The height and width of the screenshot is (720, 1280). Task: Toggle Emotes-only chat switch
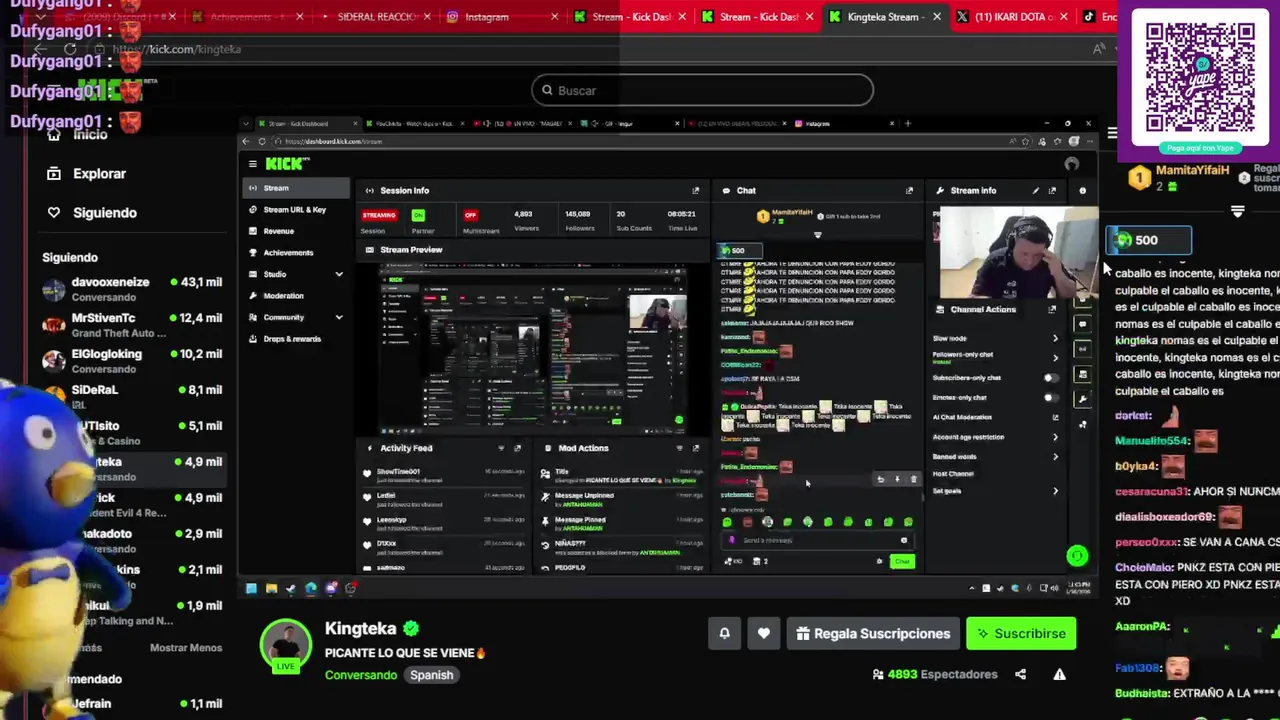[1051, 397]
